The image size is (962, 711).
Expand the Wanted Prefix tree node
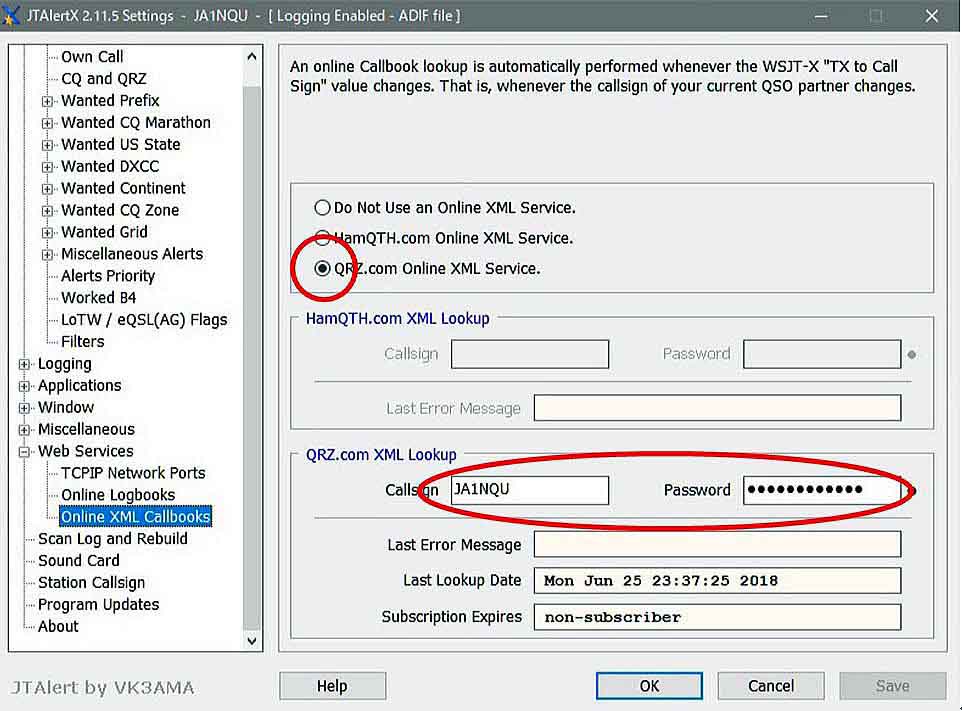tap(47, 101)
